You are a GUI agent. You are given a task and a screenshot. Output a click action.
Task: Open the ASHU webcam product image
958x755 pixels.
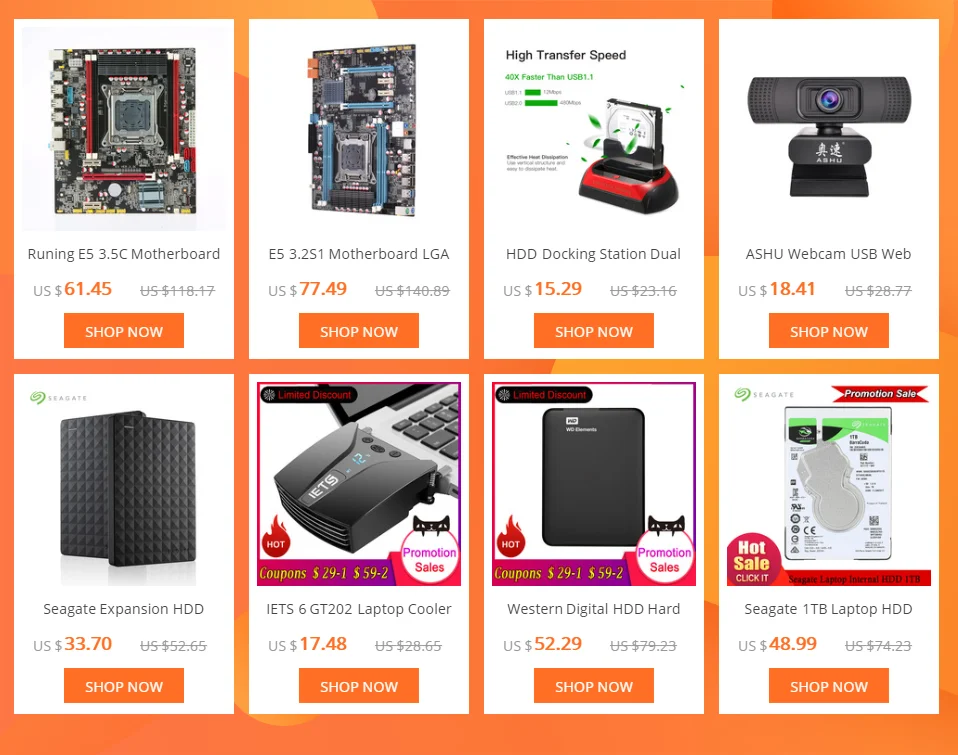click(828, 129)
